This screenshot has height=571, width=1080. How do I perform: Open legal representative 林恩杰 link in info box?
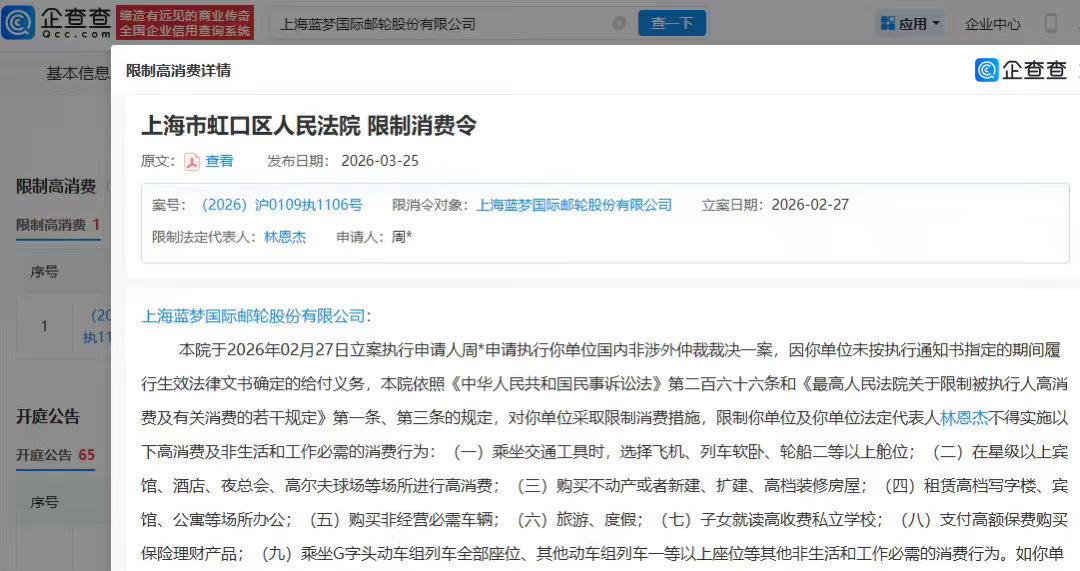click(x=284, y=237)
